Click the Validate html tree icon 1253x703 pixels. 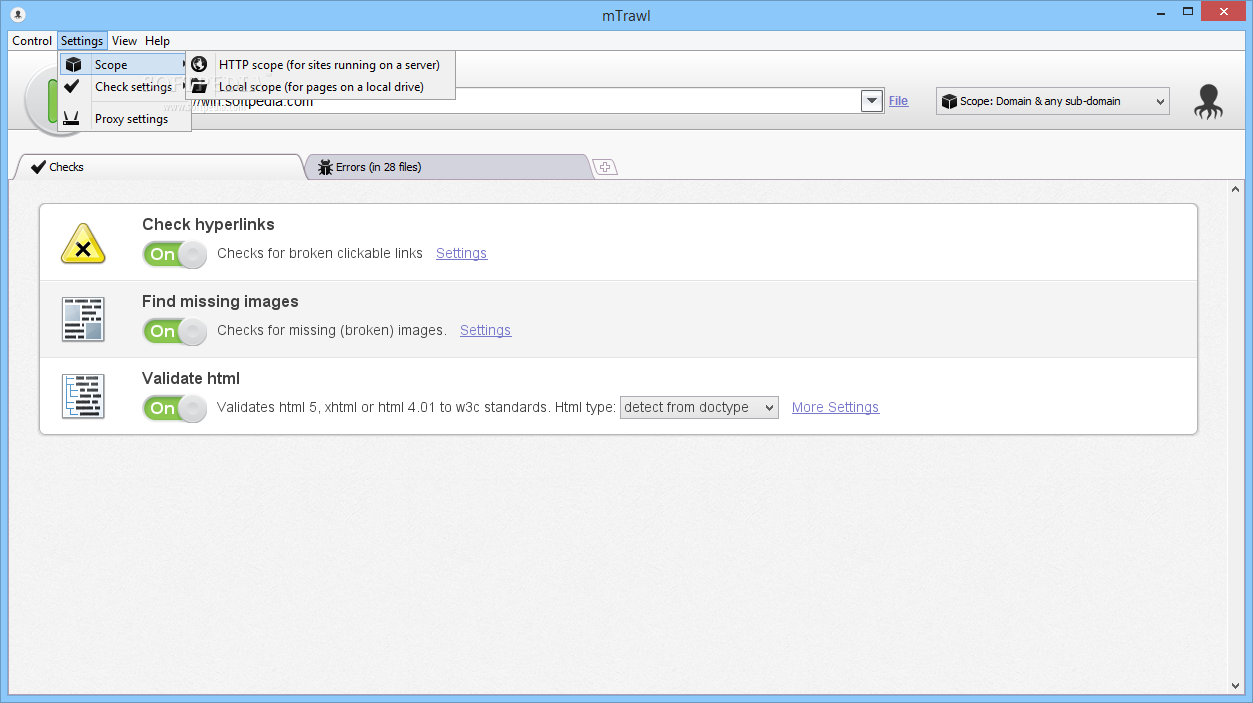[83, 396]
